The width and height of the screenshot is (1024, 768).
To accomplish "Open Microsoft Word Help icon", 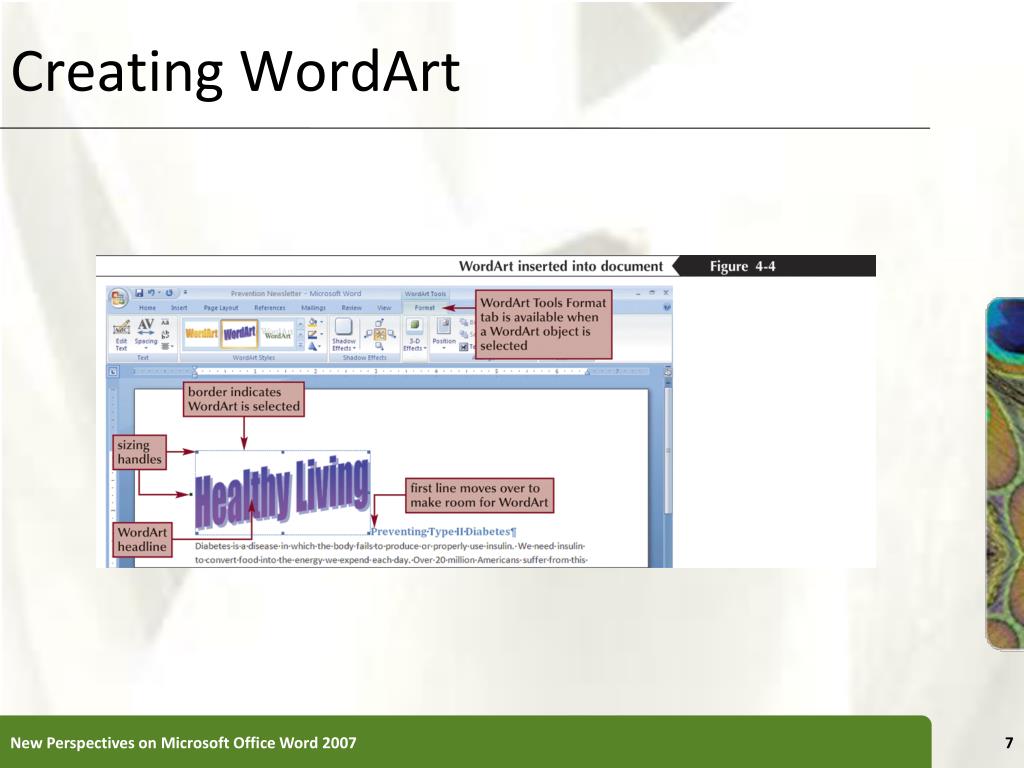I will [666, 307].
